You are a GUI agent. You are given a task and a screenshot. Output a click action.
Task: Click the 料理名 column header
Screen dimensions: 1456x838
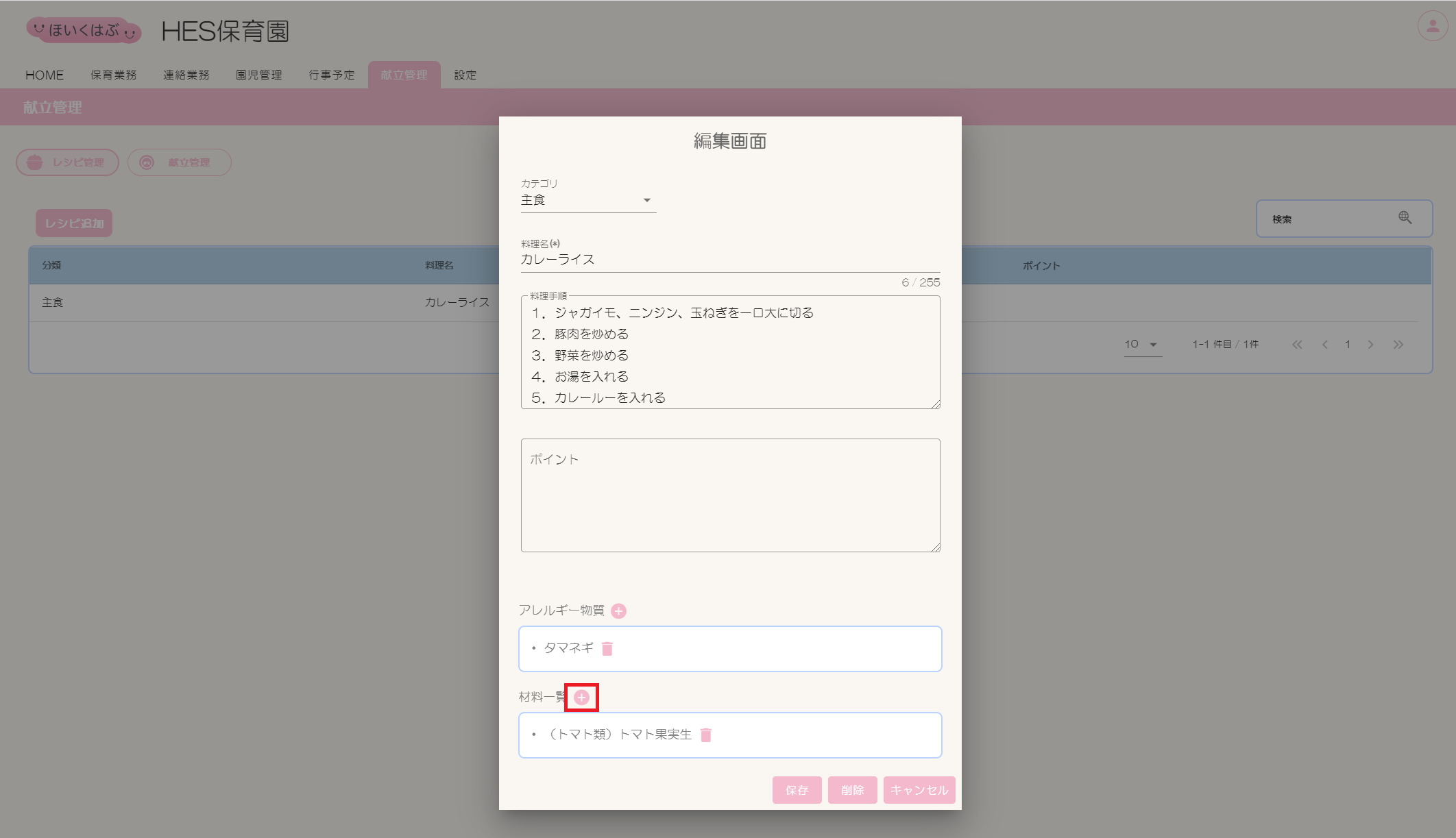point(439,265)
